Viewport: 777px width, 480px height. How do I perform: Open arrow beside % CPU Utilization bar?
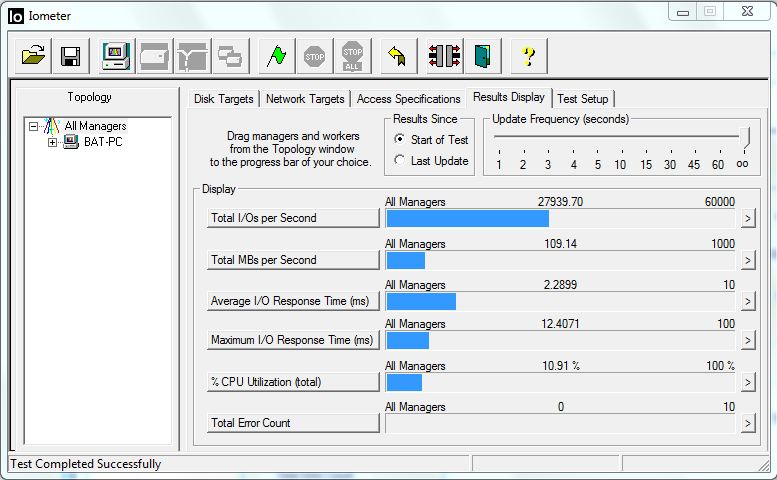coord(748,382)
